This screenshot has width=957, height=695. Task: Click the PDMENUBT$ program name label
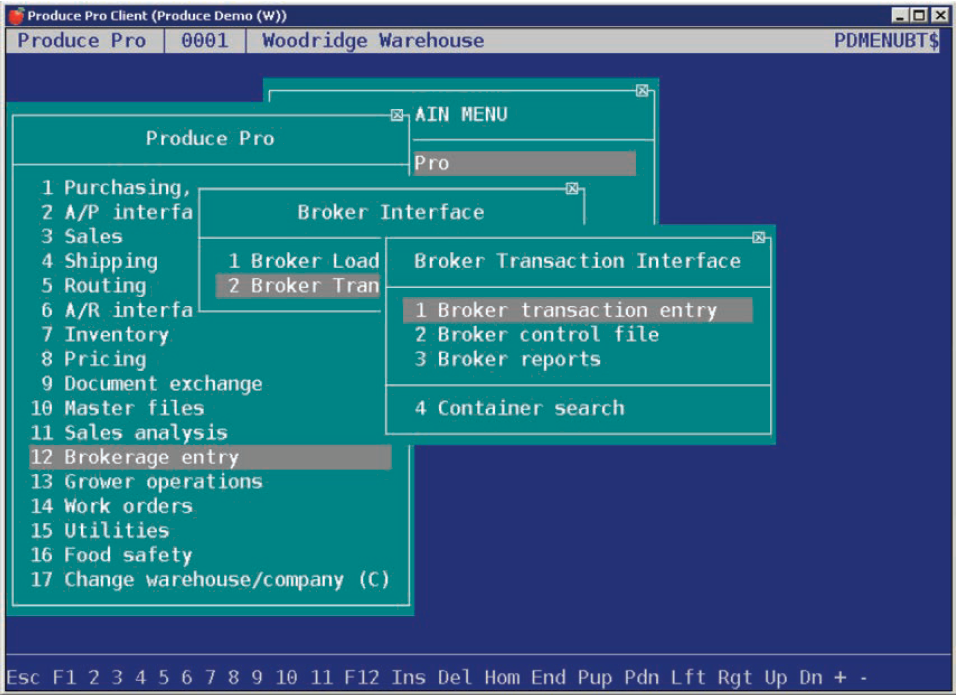coord(886,40)
